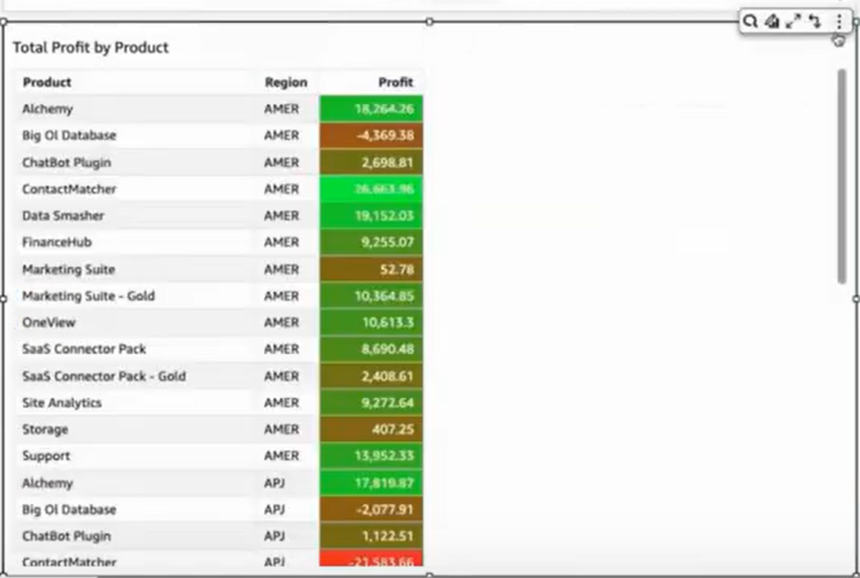Select profit cell 19,152.03
The image size is (860, 578).
tap(371, 216)
